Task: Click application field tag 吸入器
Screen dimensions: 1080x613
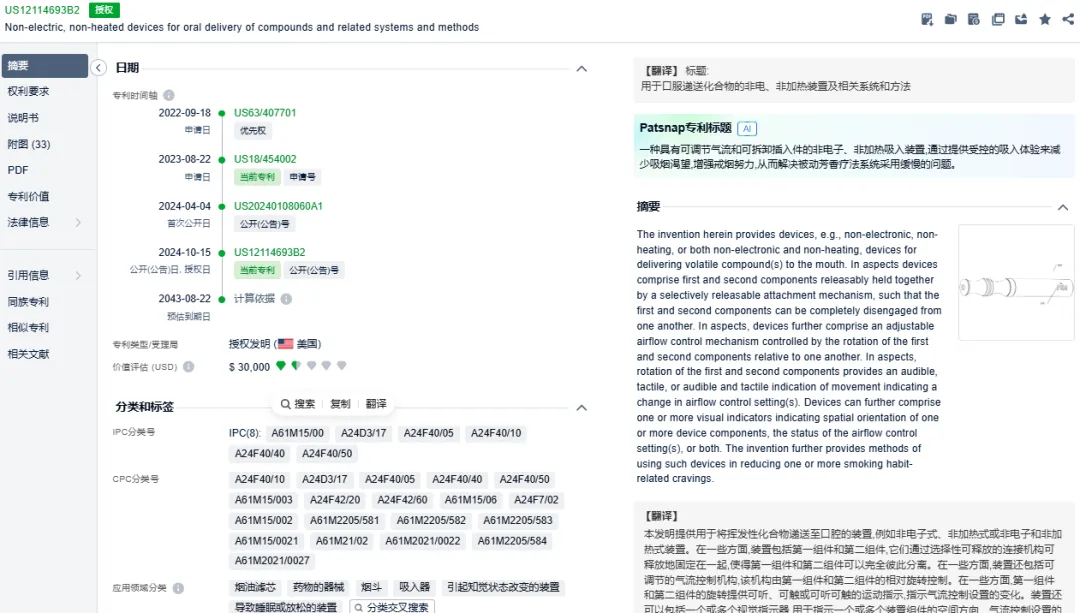Action: (x=415, y=588)
